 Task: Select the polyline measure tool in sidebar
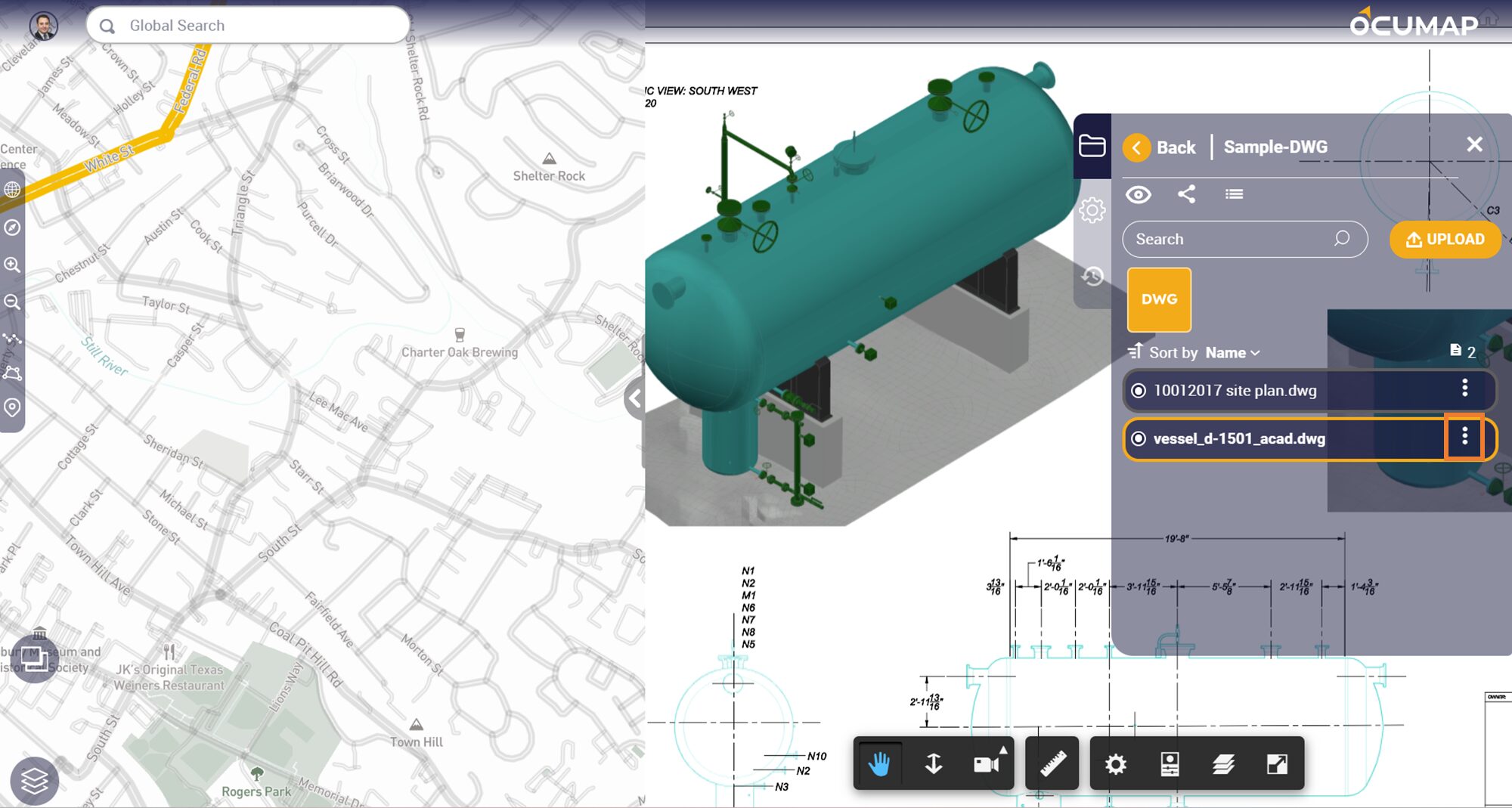[x=12, y=339]
